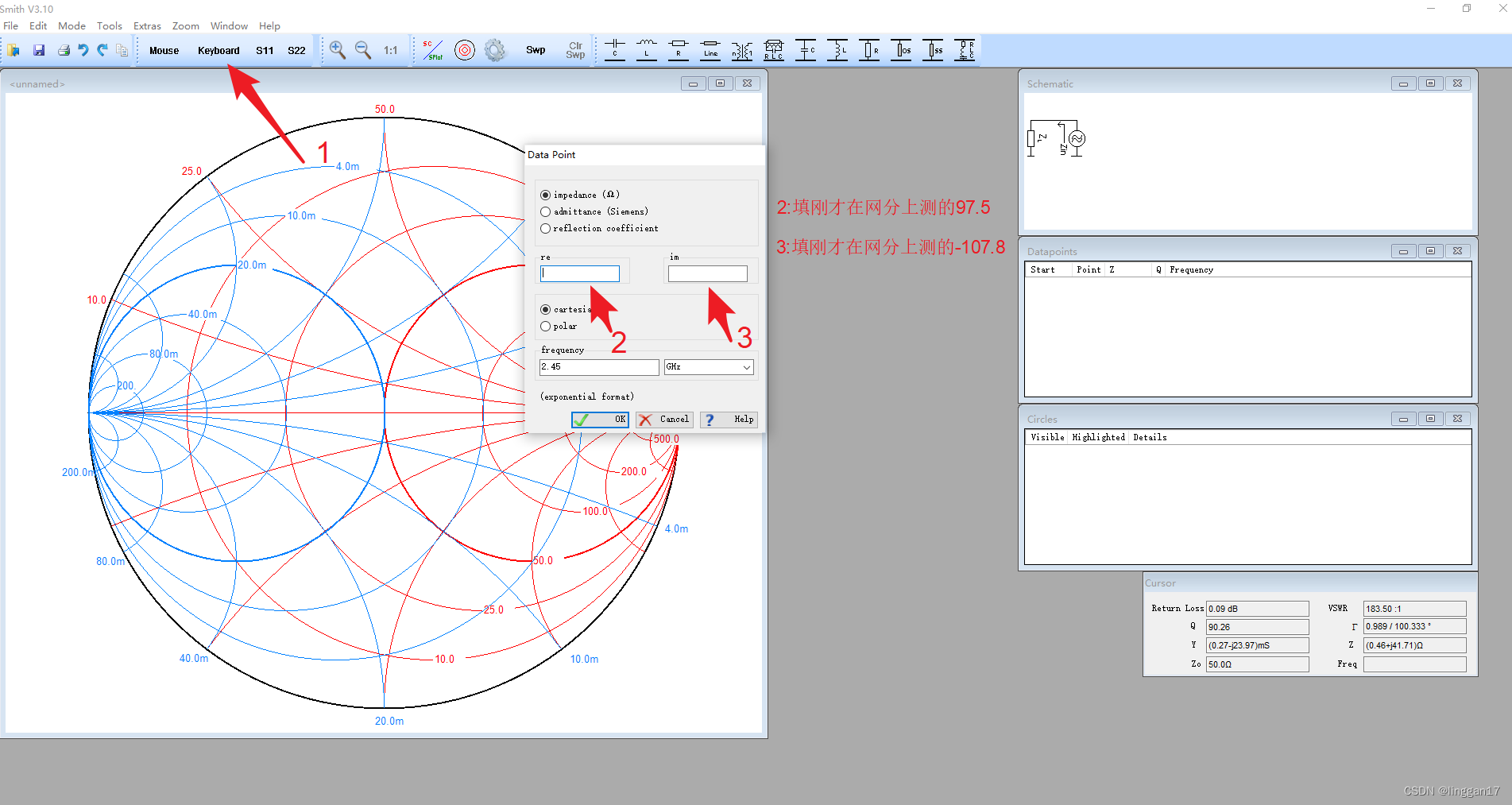The image size is (1512, 805).
Task: Insert a transformer element
Action: 742,50
